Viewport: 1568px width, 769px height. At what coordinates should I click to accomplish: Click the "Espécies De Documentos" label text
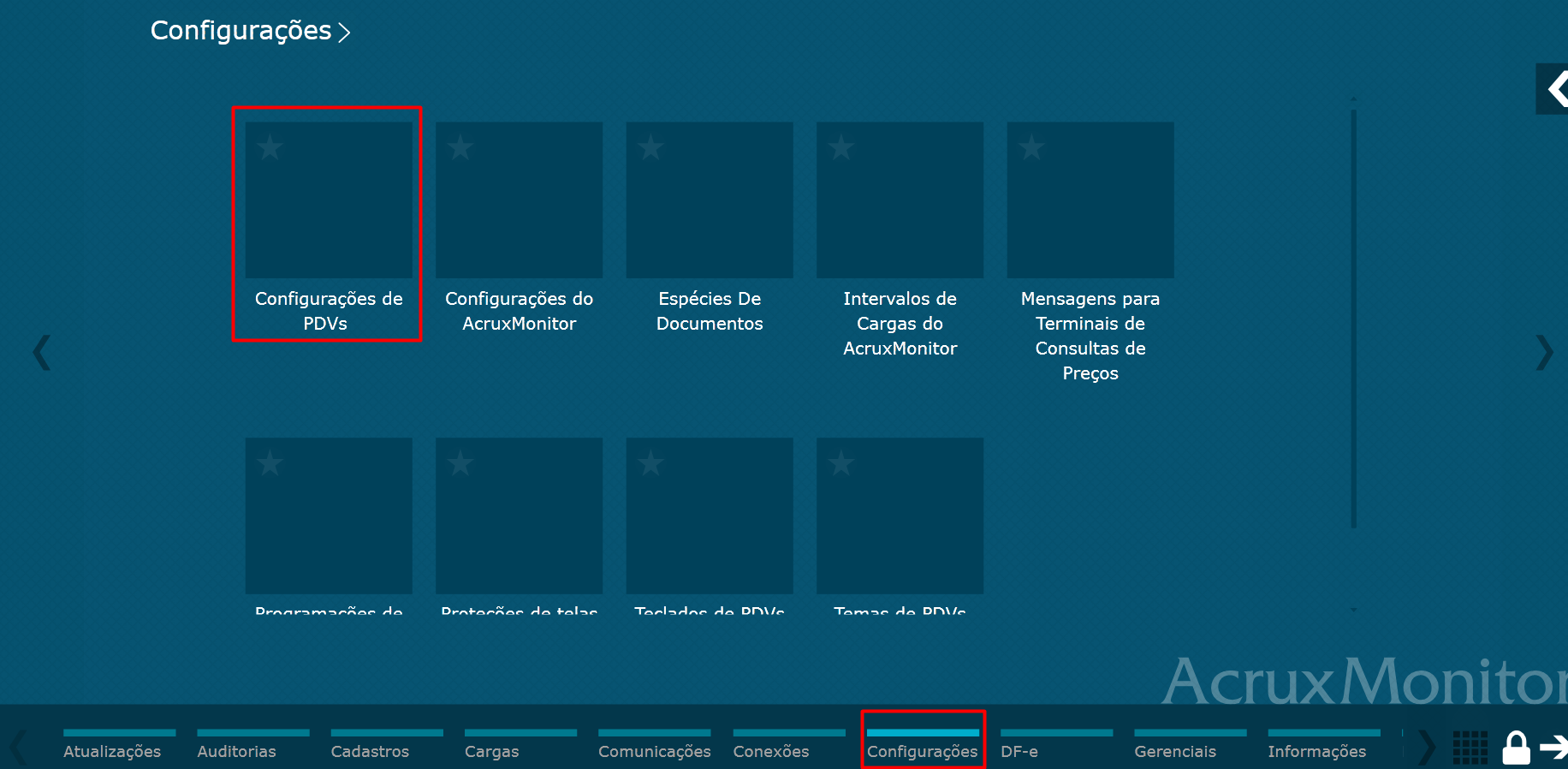click(x=710, y=311)
